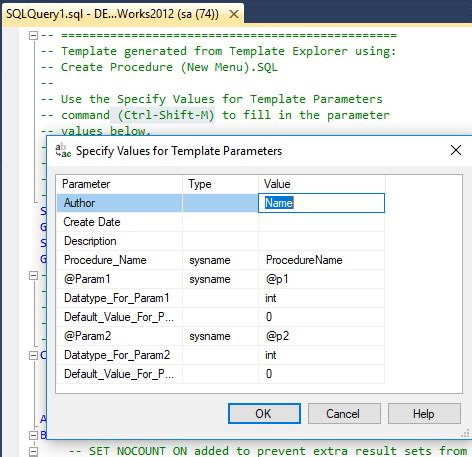Select the Description parameter row

point(220,241)
